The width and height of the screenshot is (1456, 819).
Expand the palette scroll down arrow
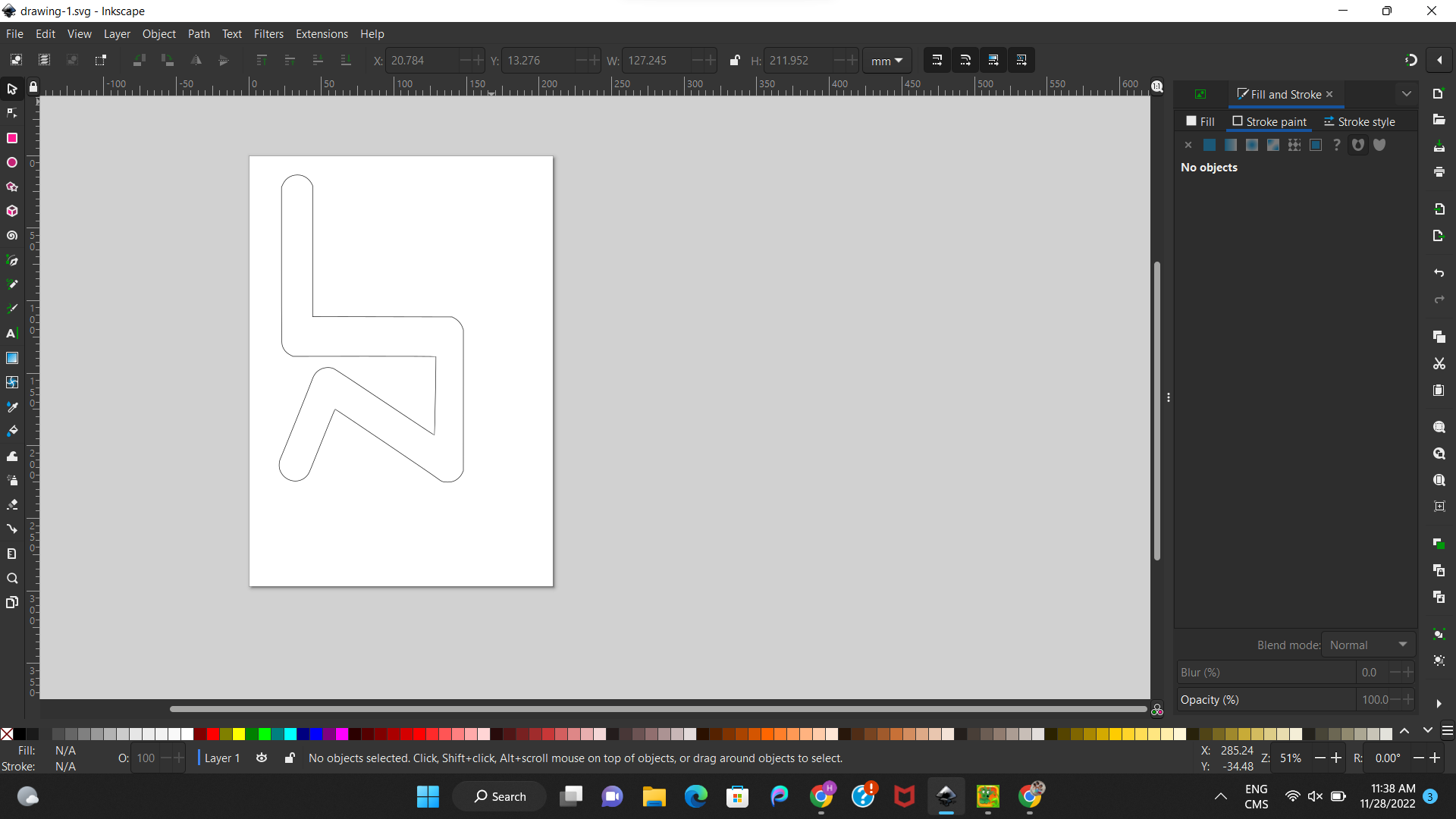tap(1428, 731)
